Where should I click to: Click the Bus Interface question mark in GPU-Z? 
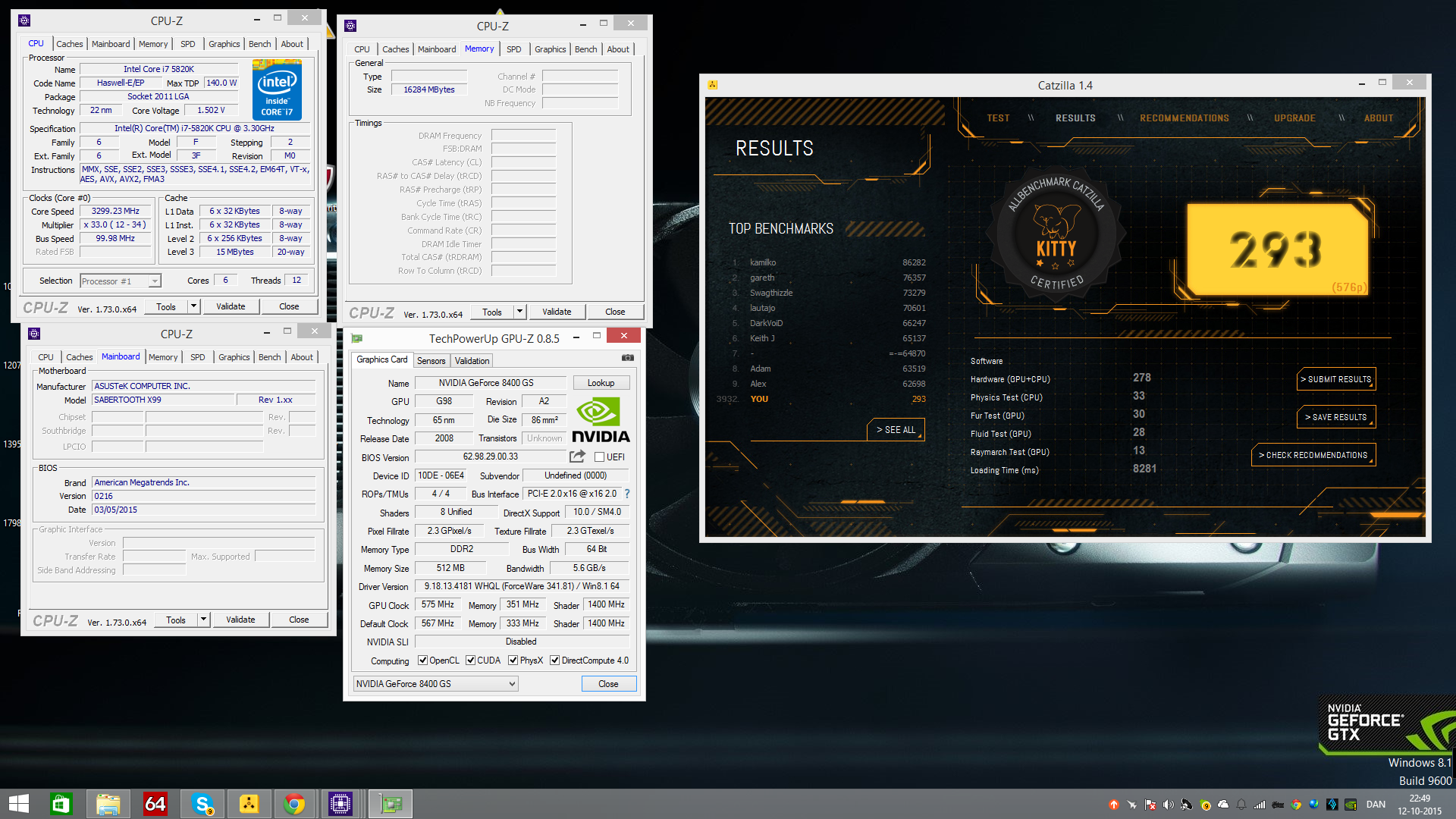click(x=627, y=494)
